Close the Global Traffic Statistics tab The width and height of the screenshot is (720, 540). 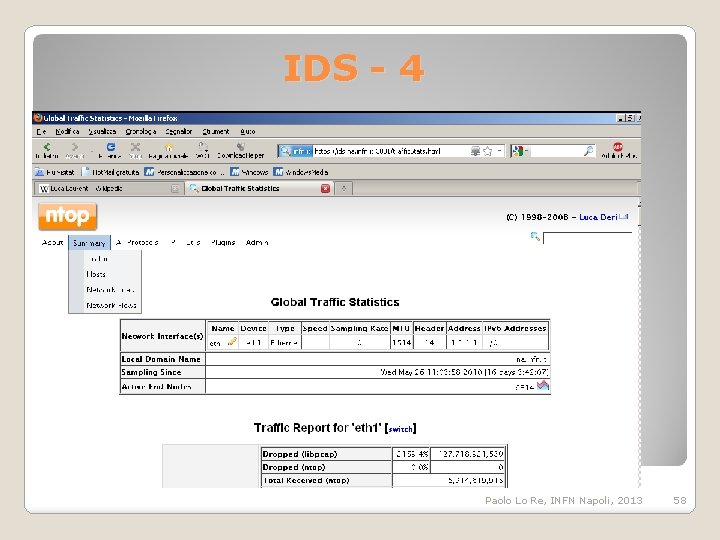pyautogui.click(x=325, y=188)
